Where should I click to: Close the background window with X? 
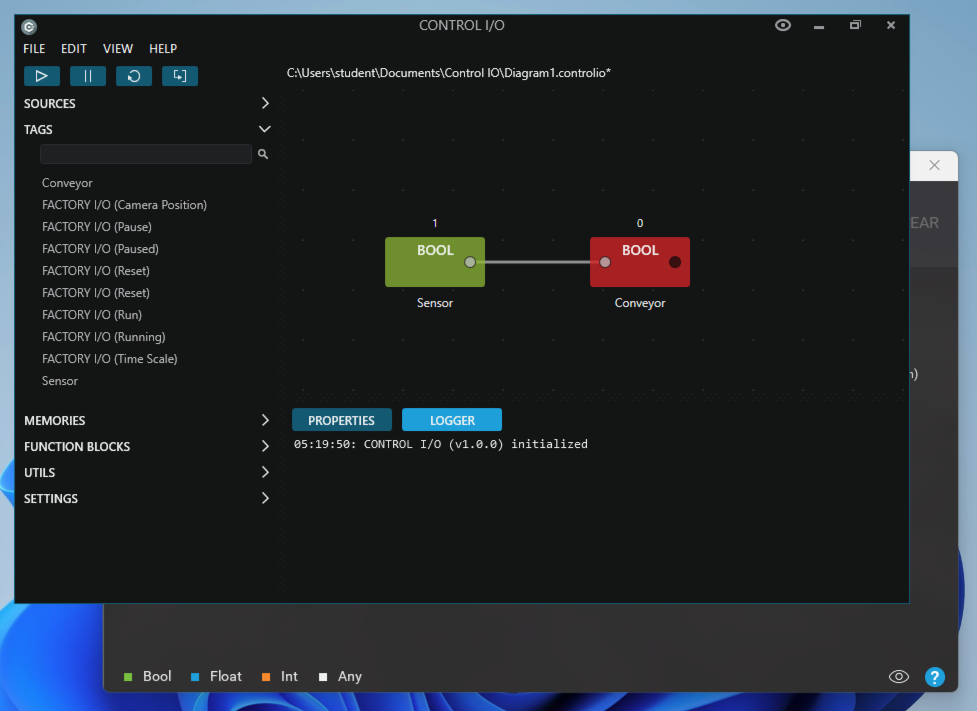coord(934,165)
